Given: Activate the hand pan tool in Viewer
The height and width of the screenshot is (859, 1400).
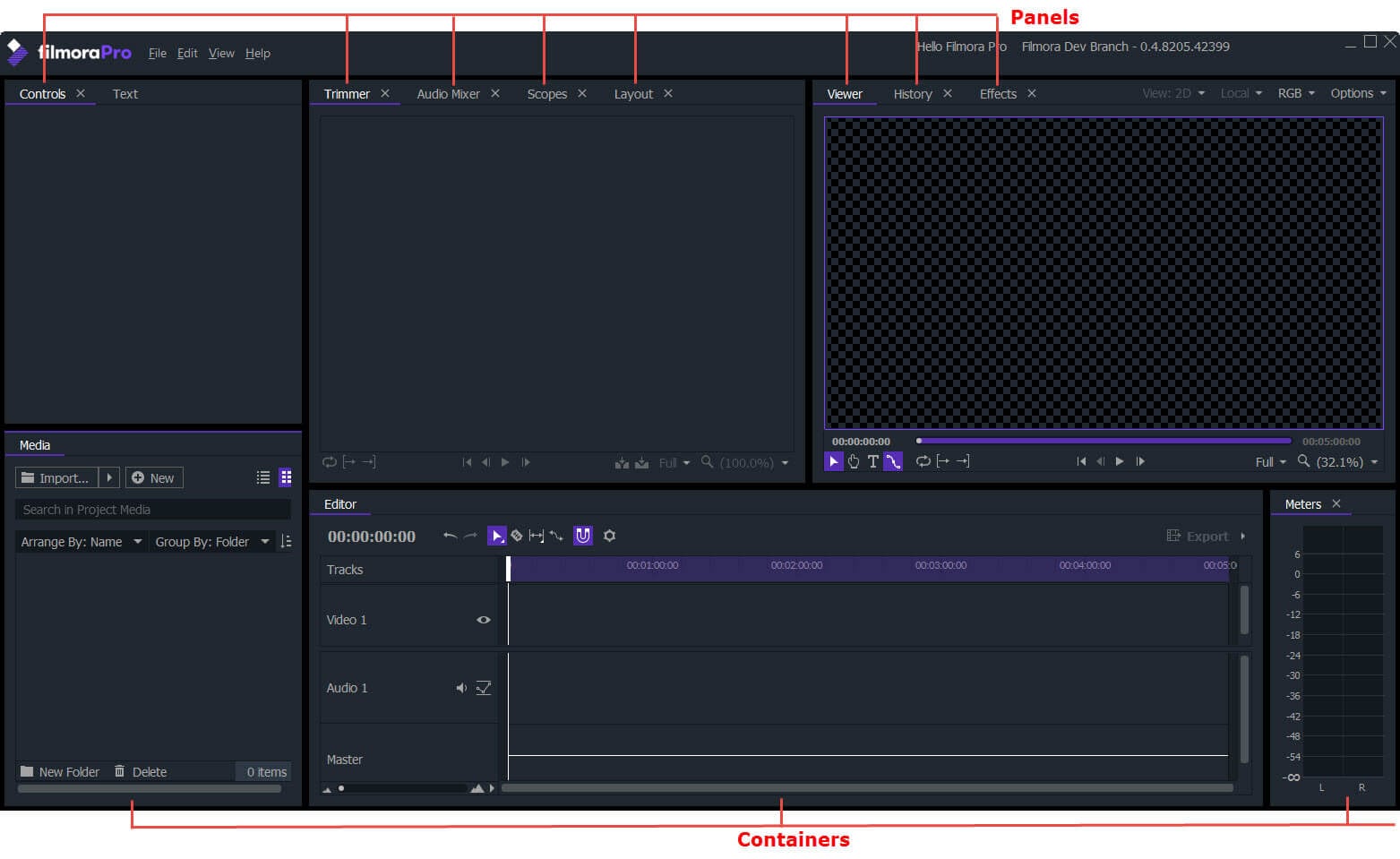Looking at the screenshot, I should pyautogui.click(x=853, y=461).
